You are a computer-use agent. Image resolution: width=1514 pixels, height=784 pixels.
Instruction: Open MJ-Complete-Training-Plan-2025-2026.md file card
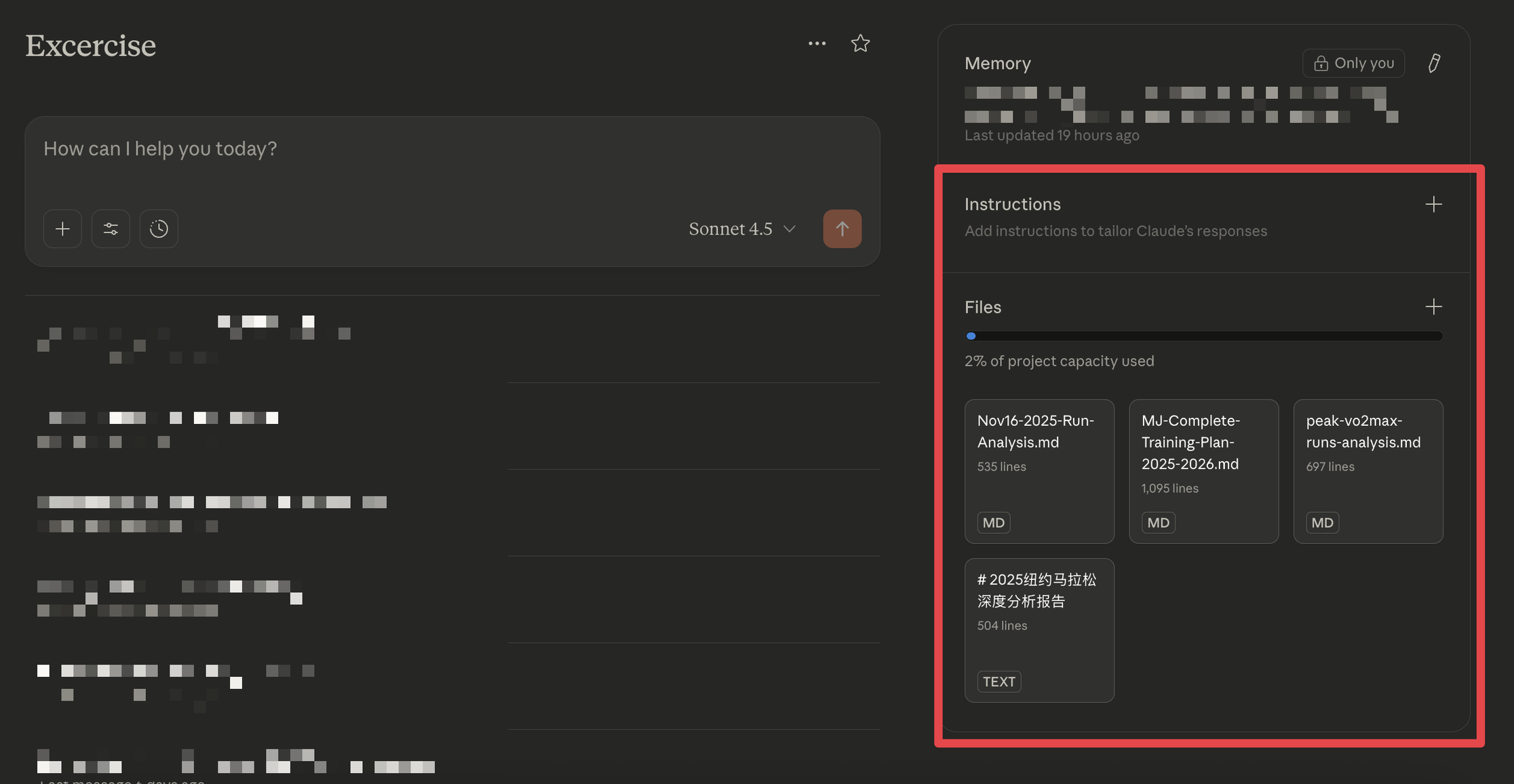click(1203, 471)
